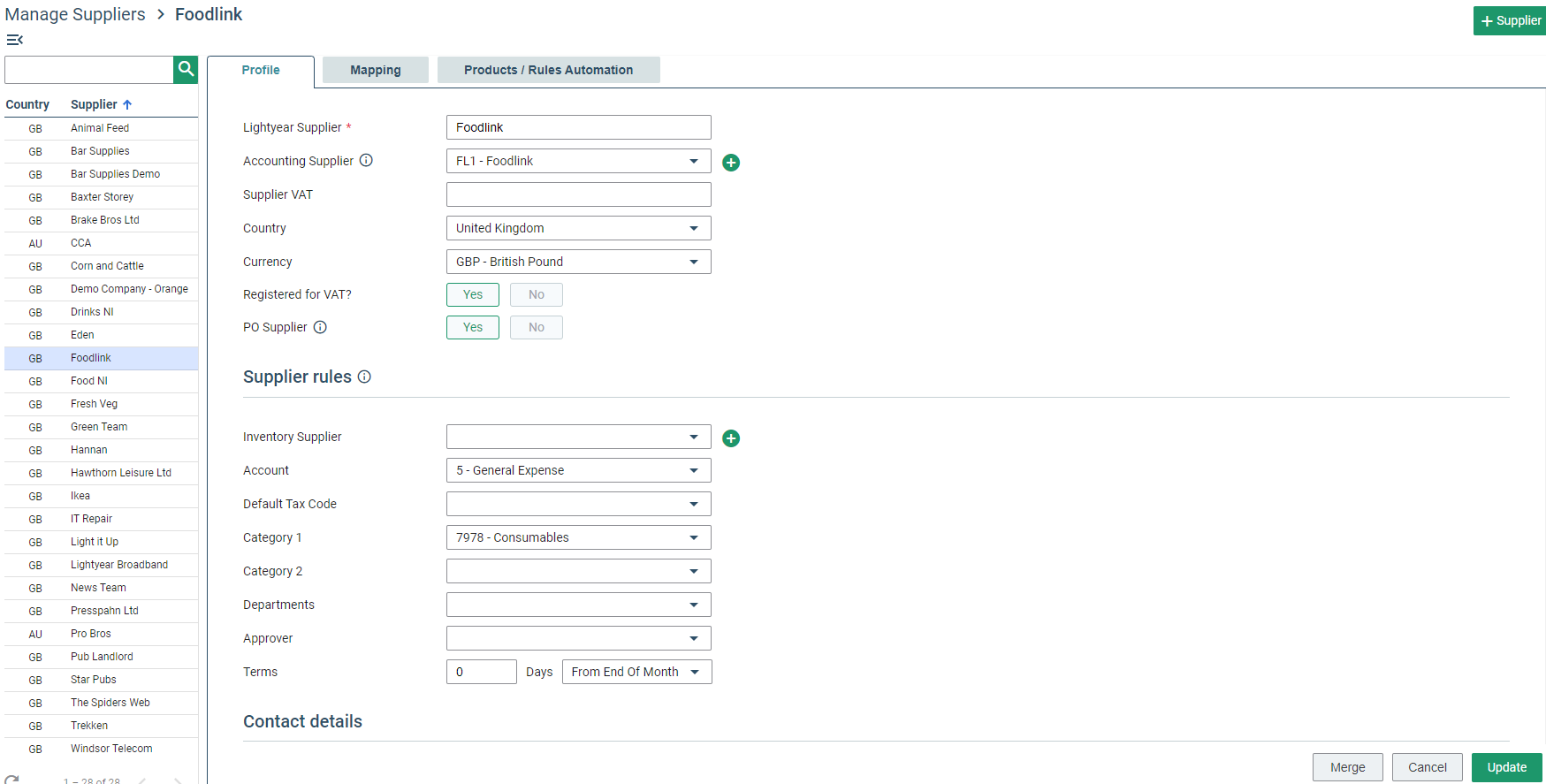Image resolution: width=1546 pixels, height=784 pixels.
Task: Add new inventory supplier plus icon
Action: (x=731, y=438)
